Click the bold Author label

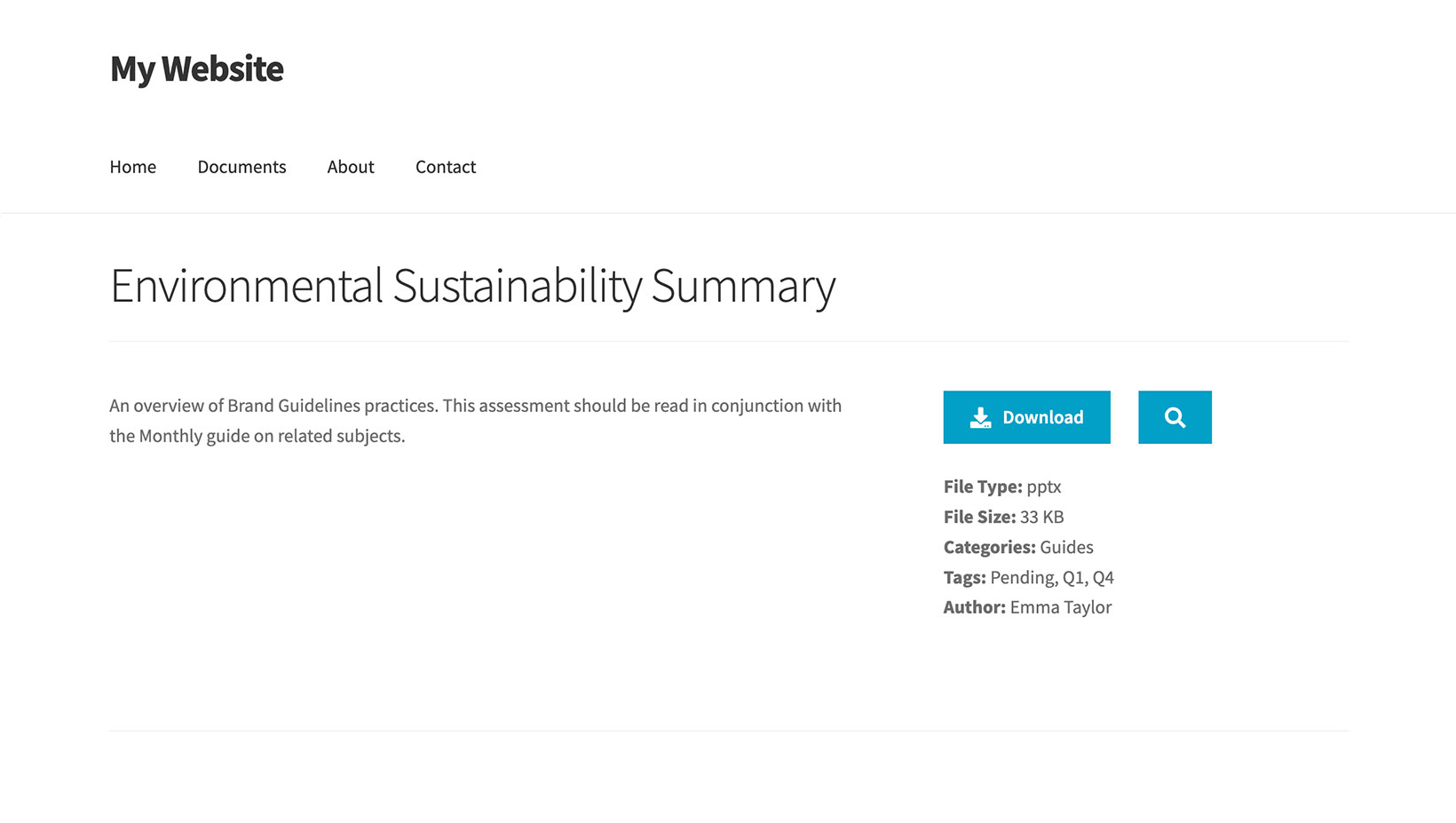tap(974, 607)
